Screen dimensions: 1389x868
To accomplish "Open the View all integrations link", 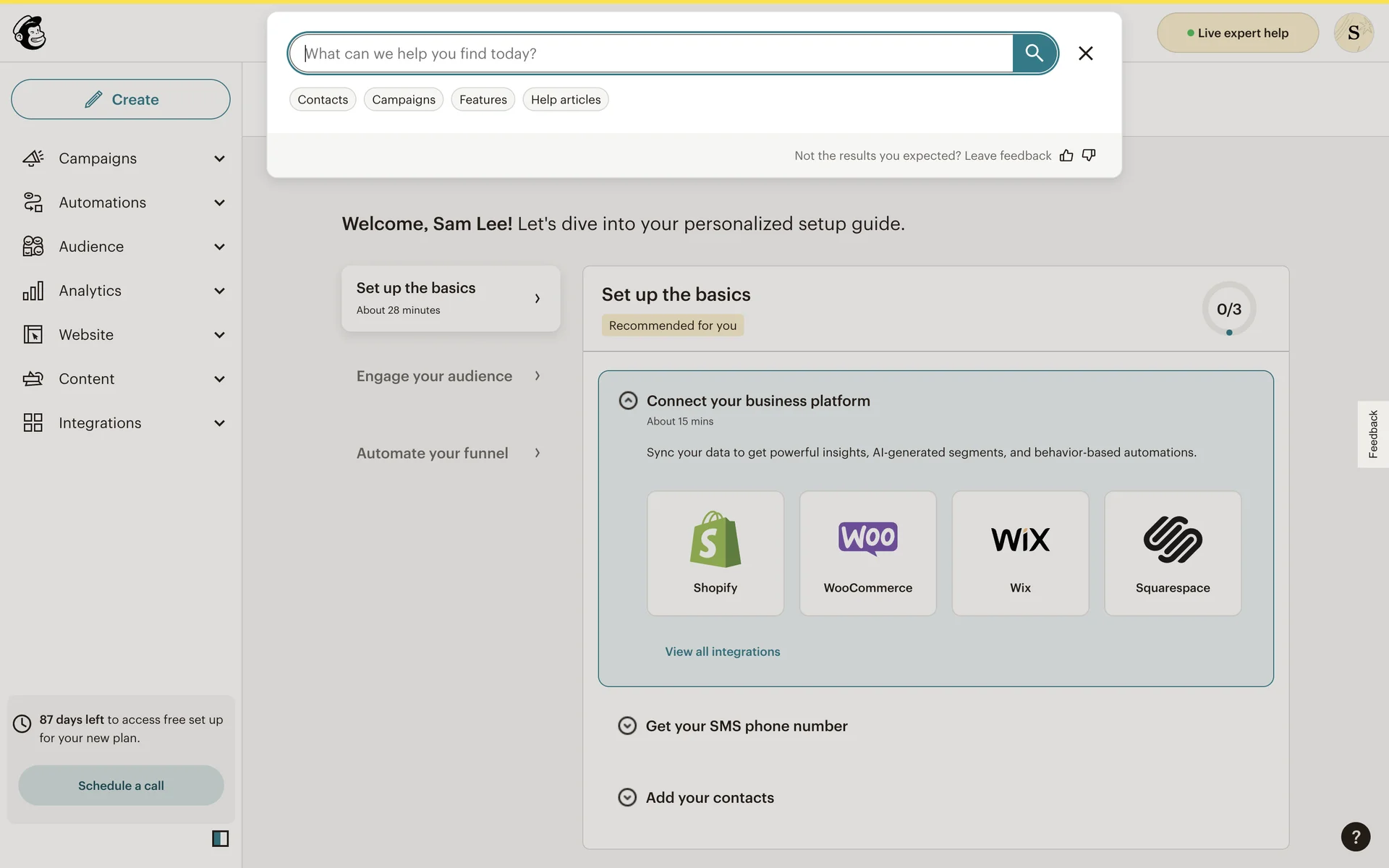I will click(722, 652).
